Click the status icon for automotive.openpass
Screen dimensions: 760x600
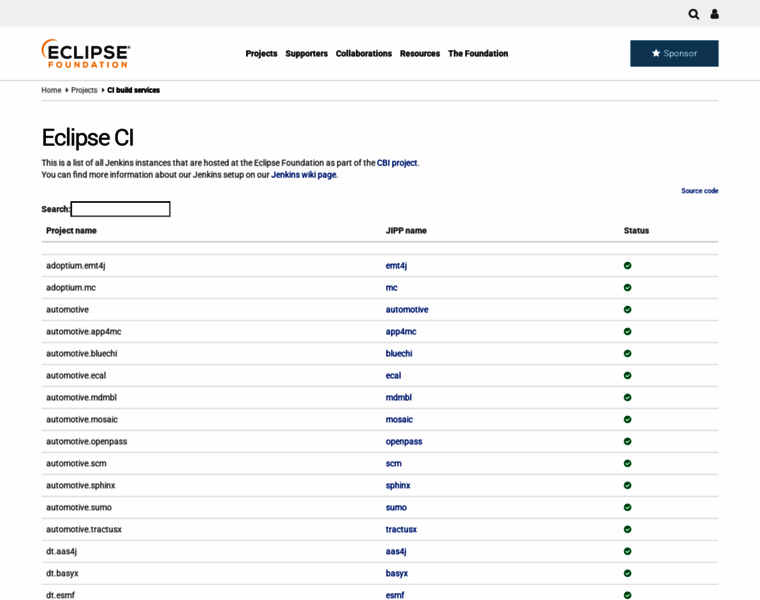pos(627,441)
